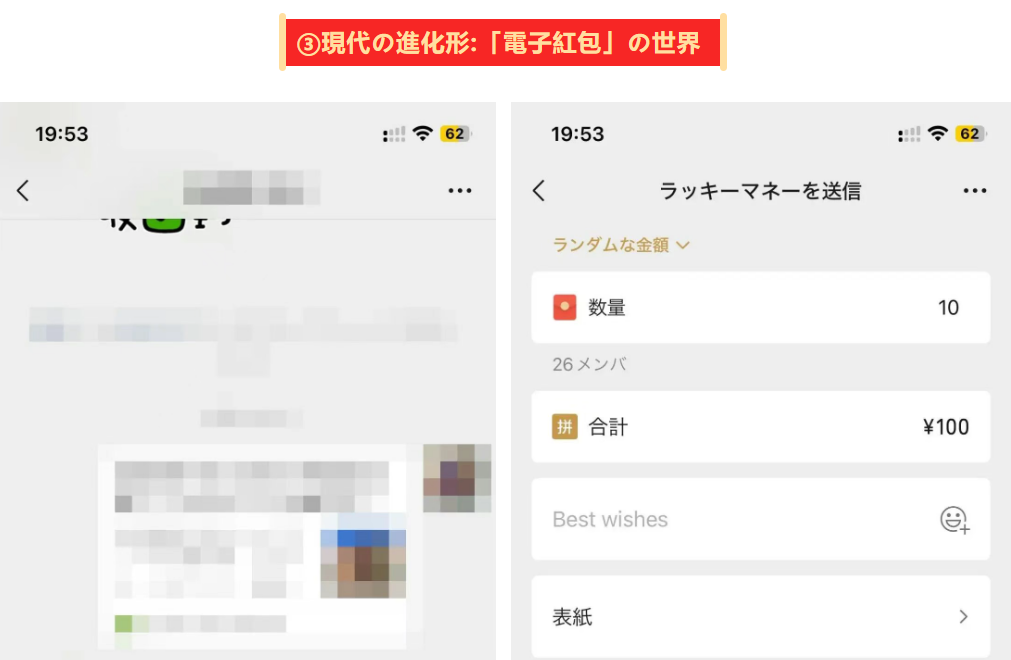The image size is (1011, 660).
Task: Tap the blurred chat title at top
Action: (251, 188)
